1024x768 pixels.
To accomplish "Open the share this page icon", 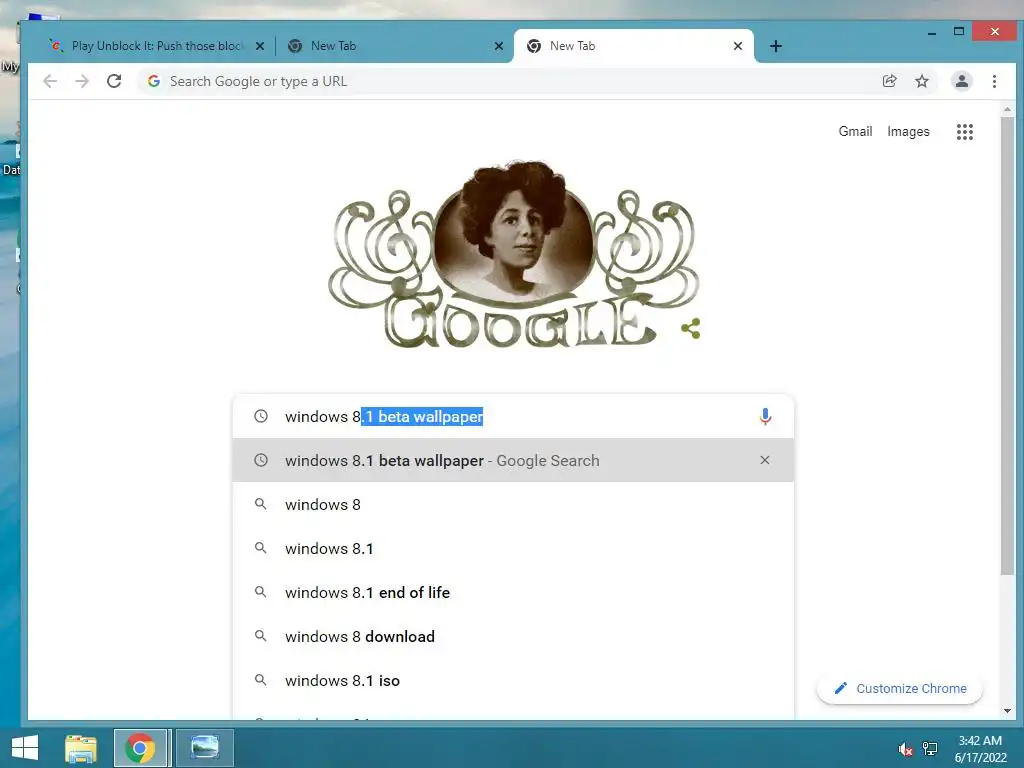I will [889, 81].
